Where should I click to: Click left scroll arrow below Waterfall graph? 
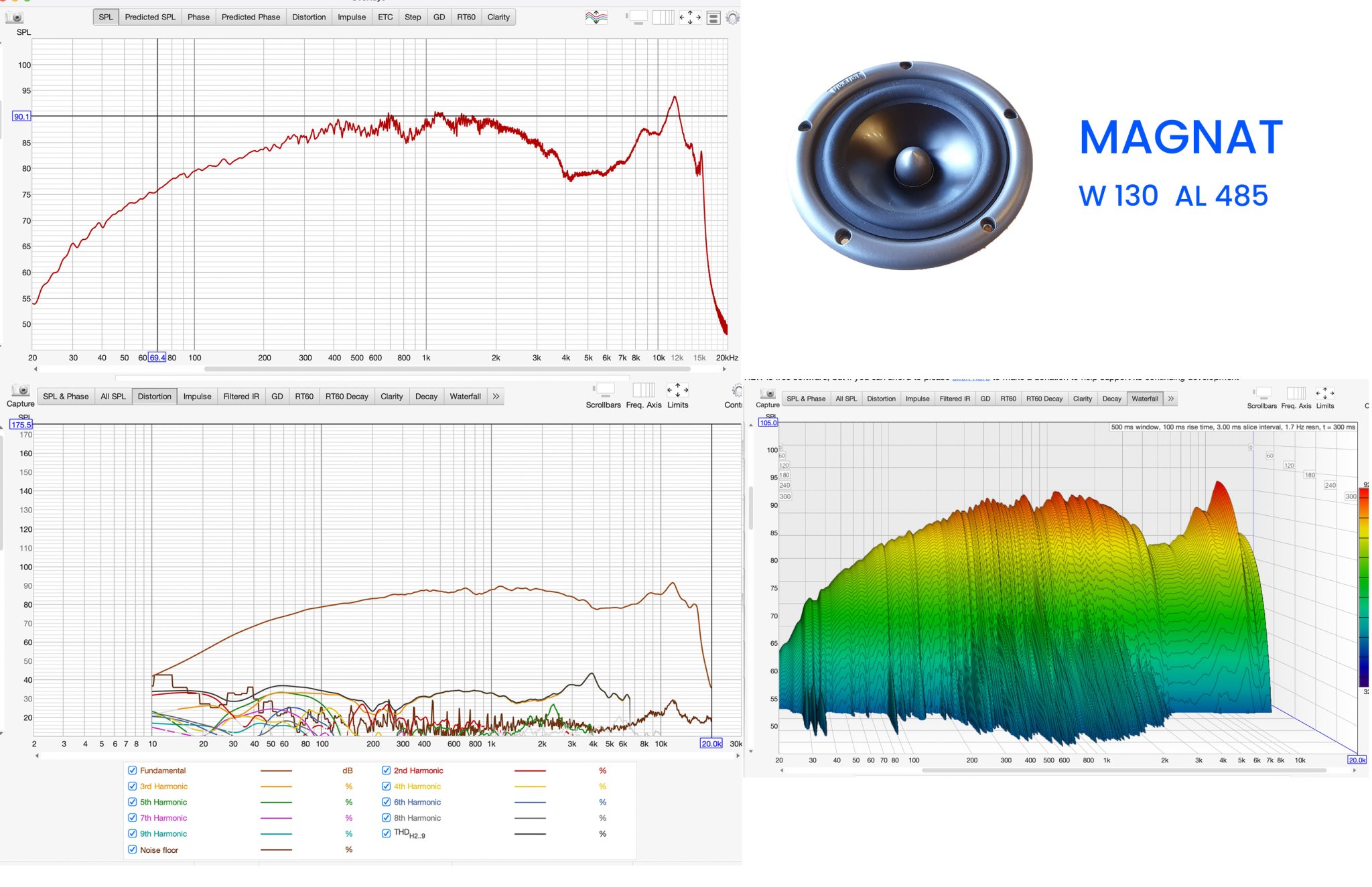pos(781,770)
